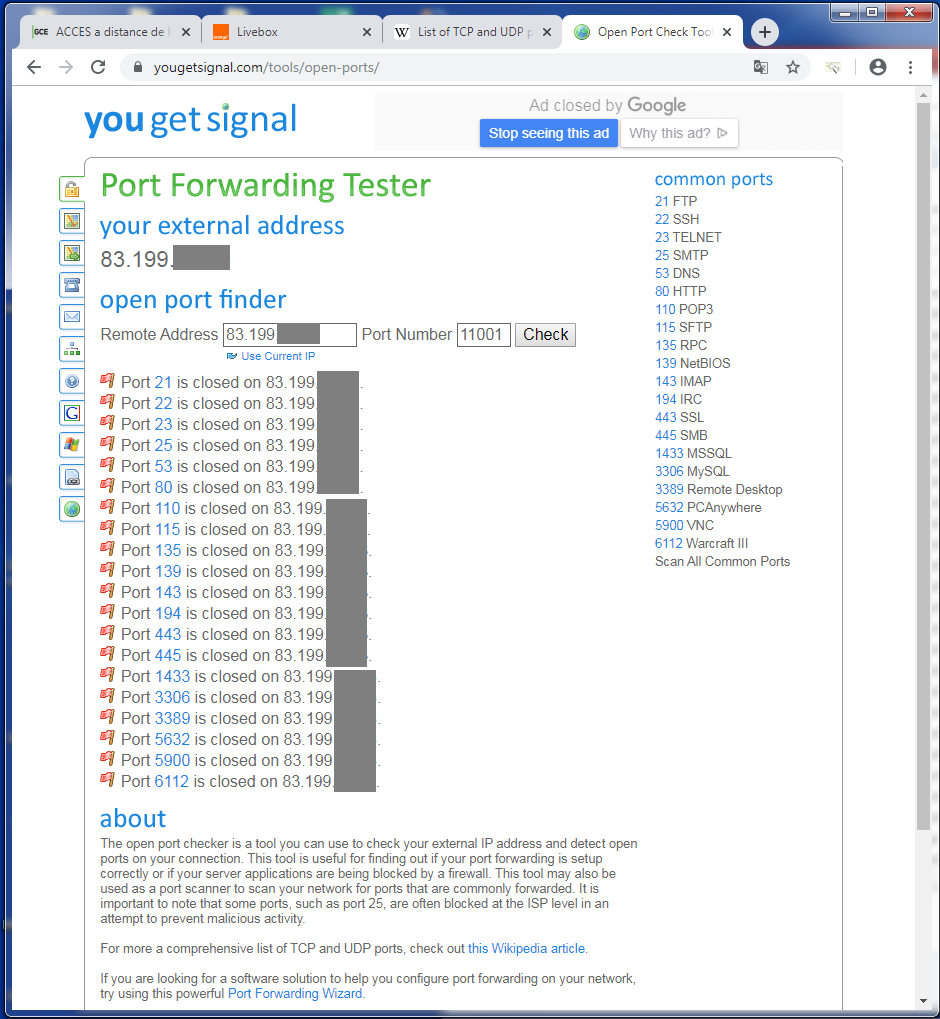The height and width of the screenshot is (1019, 940).
Task: Click the telephone icon in the left sidebar
Action: coord(72,285)
